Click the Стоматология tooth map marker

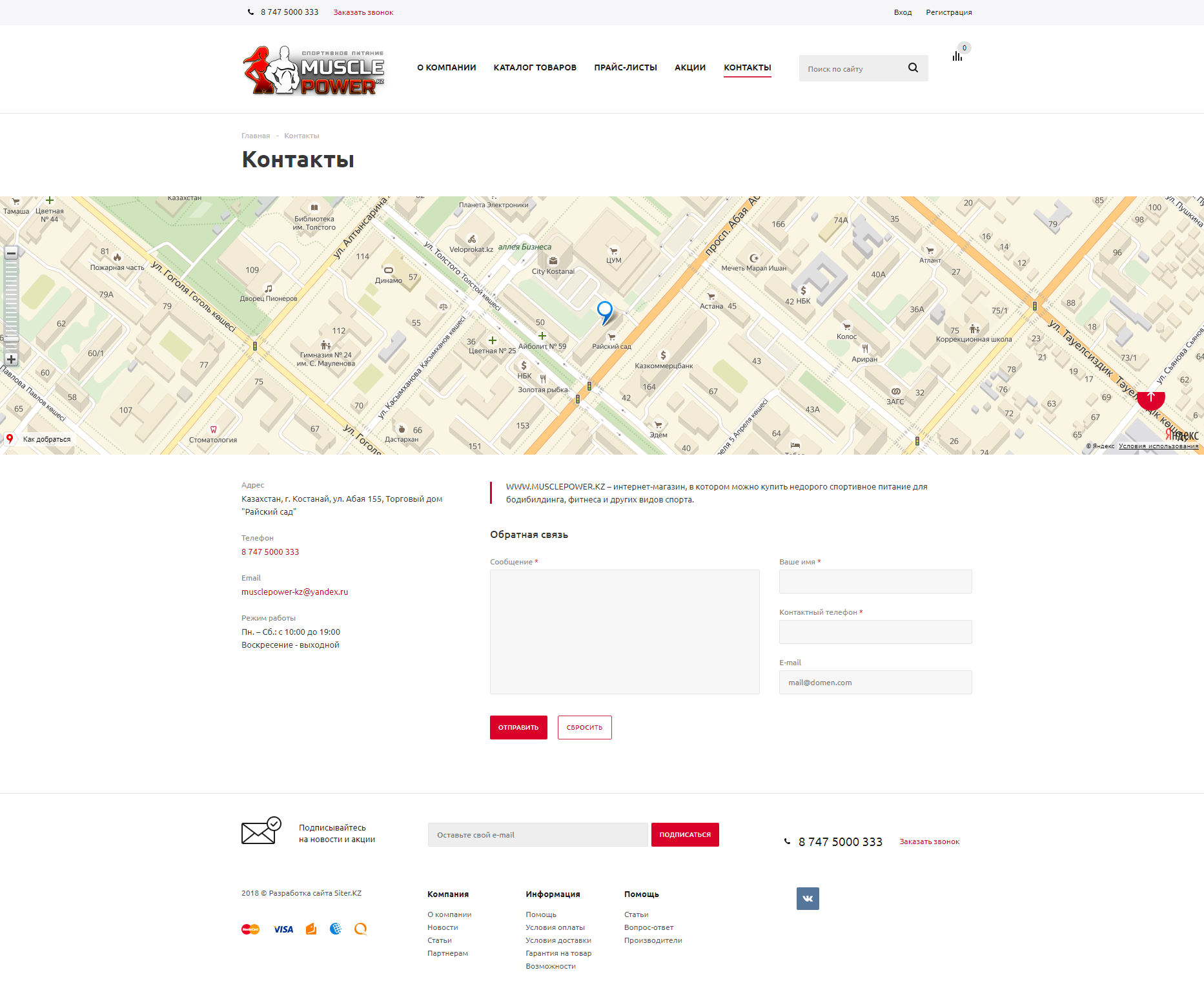pyautogui.click(x=213, y=429)
